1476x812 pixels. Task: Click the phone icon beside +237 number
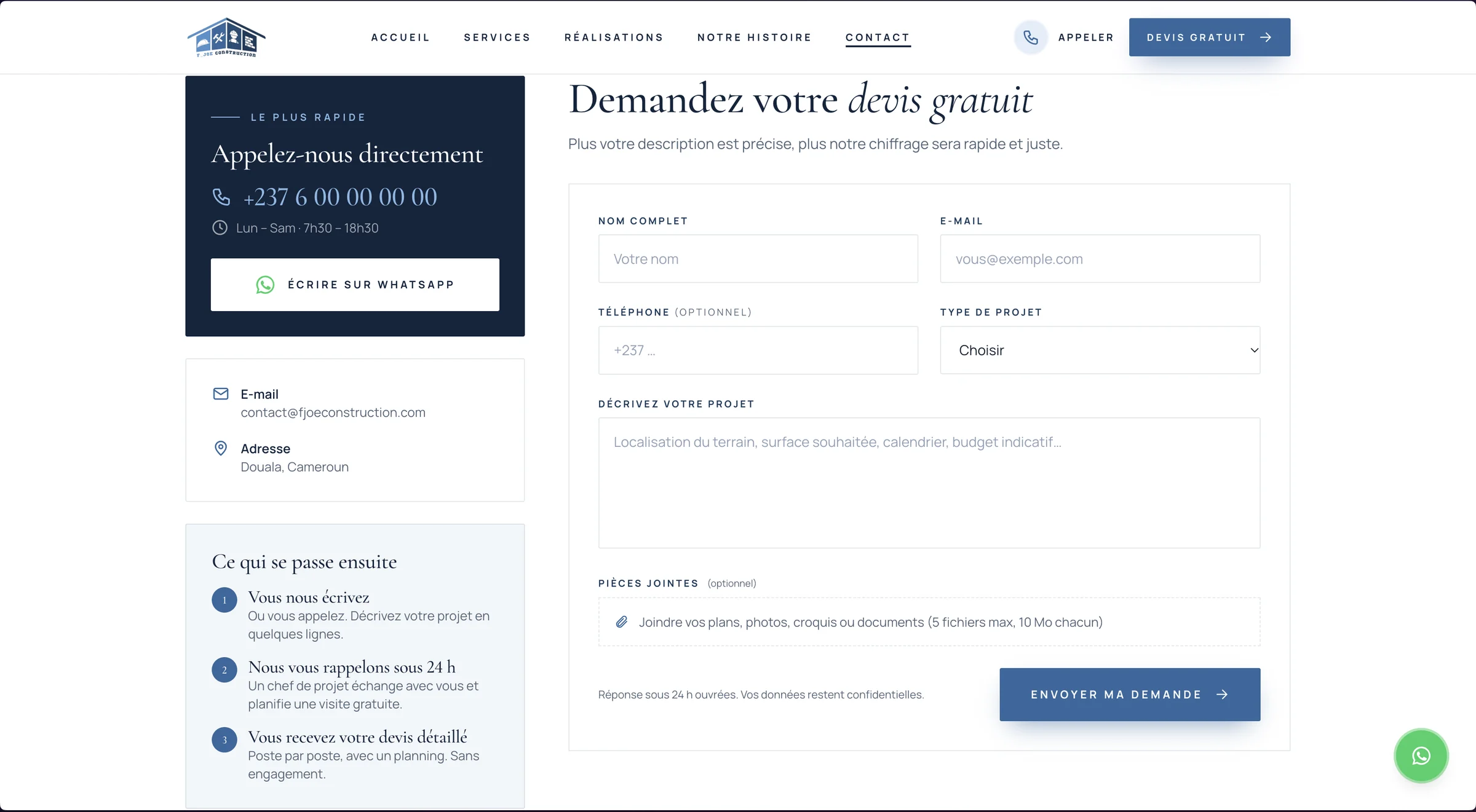click(221, 197)
